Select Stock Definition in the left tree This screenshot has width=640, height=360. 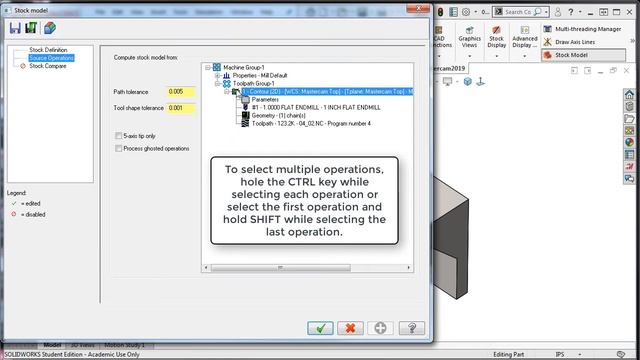point(48,50)
